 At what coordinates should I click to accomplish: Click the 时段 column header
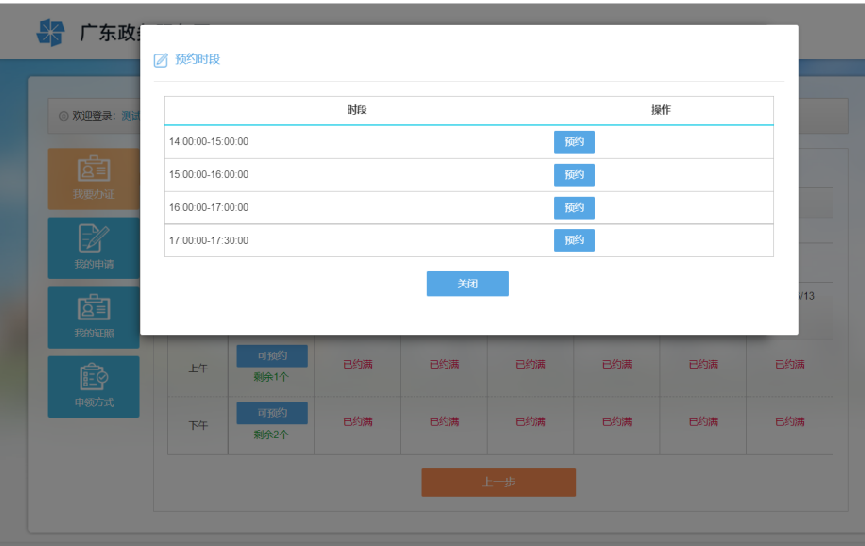pyautogui.click(x=357, y=110)
